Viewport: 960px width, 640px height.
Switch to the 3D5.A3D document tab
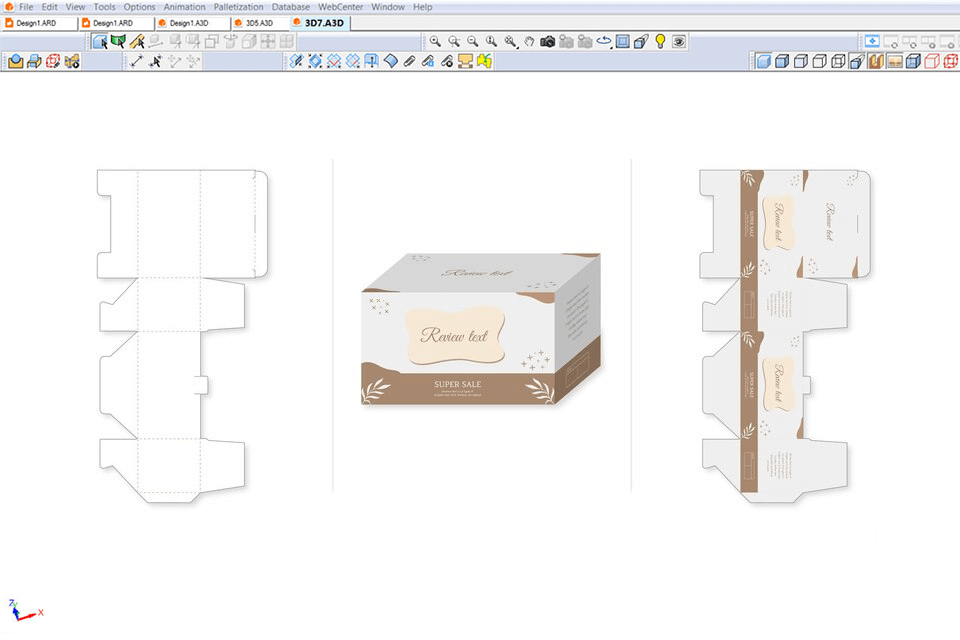point(258,22)
